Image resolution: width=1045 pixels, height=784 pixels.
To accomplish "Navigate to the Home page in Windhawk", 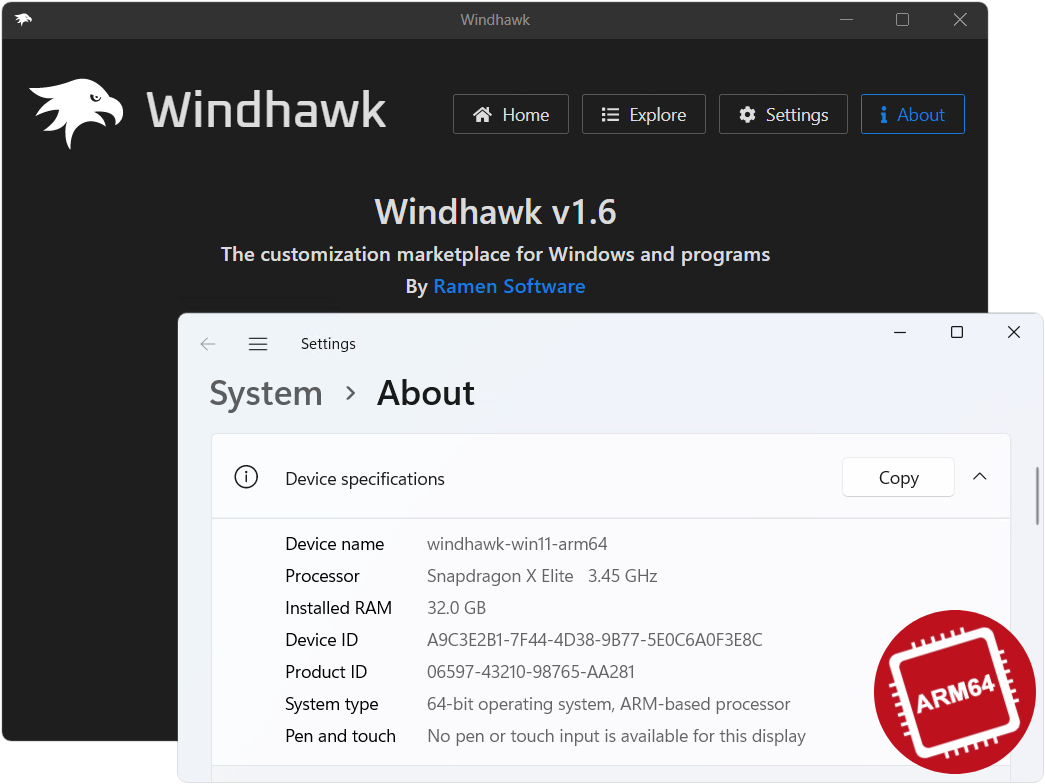I will click(511, 114).
